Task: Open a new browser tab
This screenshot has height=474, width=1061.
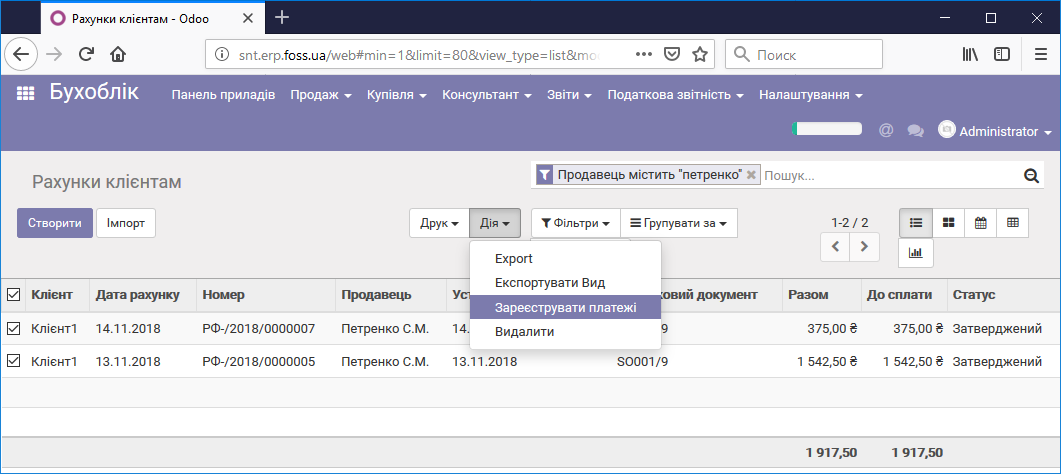Action: tap(282, 18)
